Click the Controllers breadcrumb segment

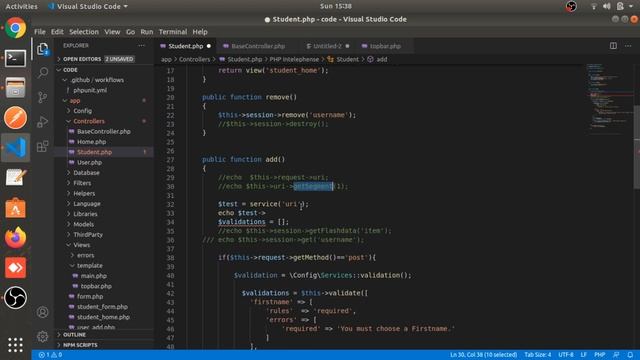[194, 59]
